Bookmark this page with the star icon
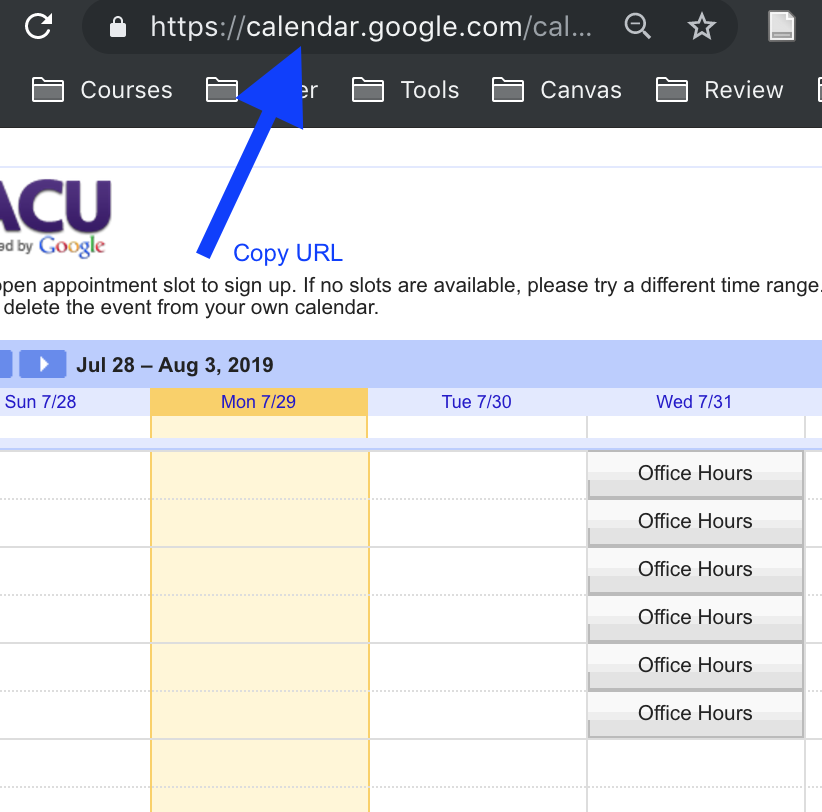The width and height of the screenshot is (822, 812). [x=702, y=27]
